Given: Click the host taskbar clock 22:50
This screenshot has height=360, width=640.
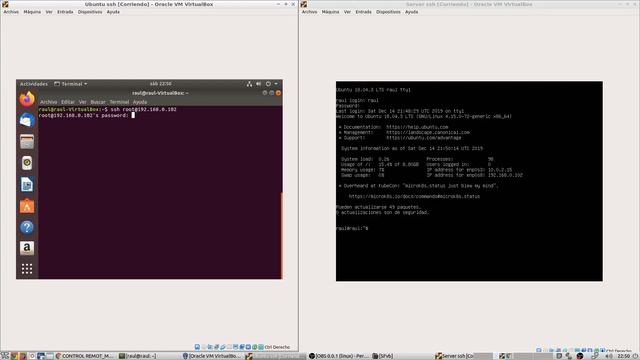Looking at the screenshot, I should pos(624,356).
